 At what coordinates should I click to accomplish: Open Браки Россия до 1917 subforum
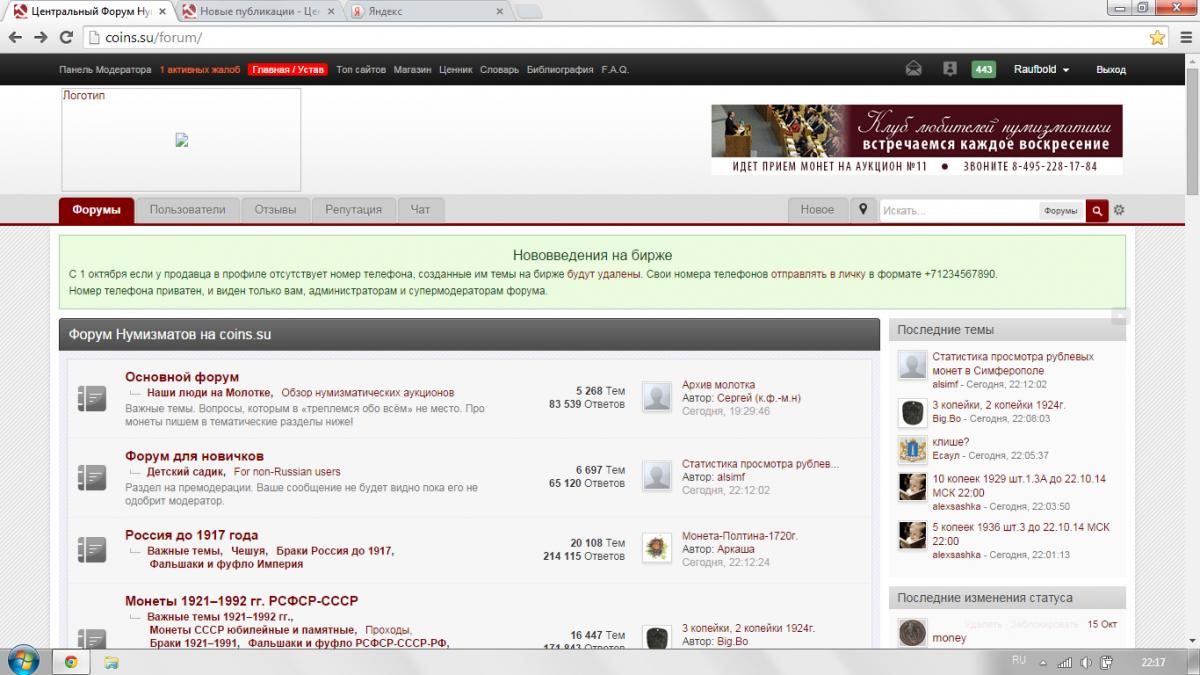coord(334,551)
